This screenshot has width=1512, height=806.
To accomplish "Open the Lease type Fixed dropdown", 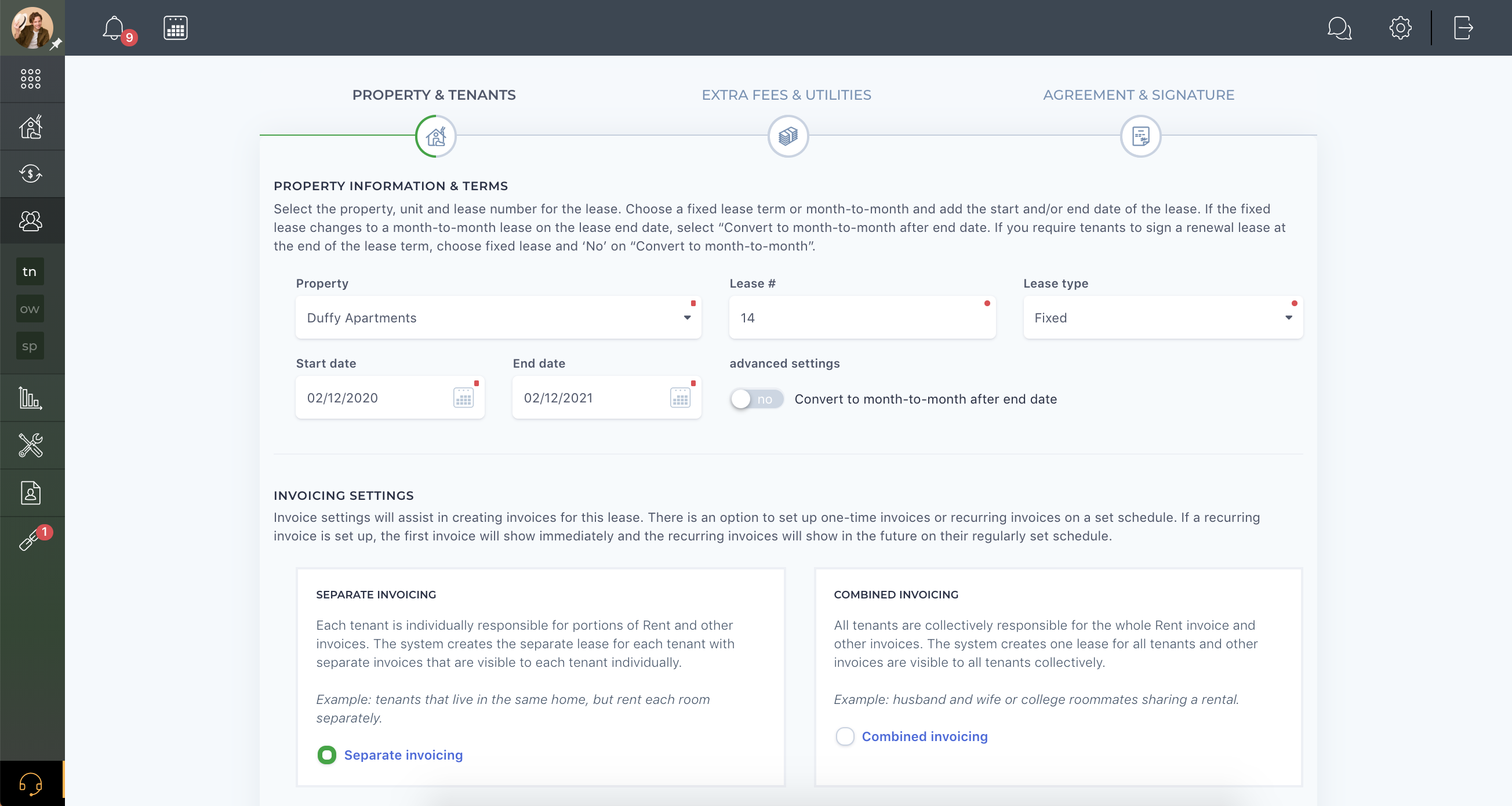I will [x=1163, y=318].
